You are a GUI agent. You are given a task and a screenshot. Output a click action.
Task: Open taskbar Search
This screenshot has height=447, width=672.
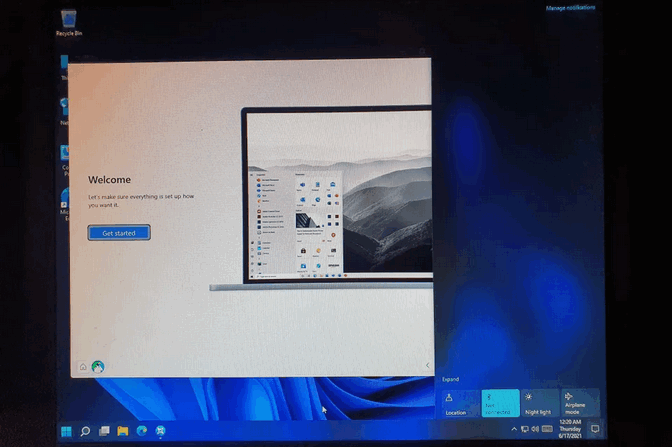pyautogui.click(x=85, y=431)
